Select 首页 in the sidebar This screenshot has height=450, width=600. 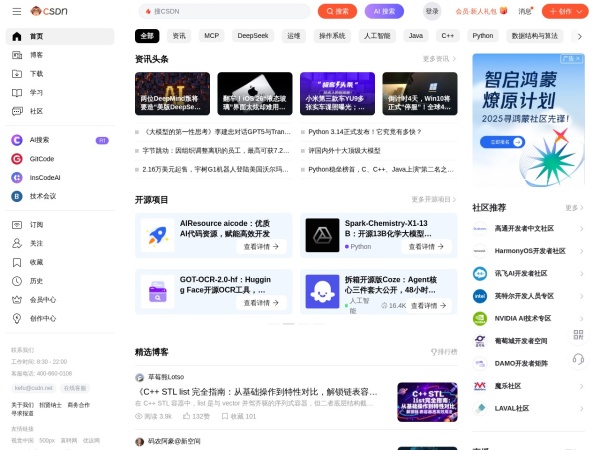pyautogui.click(x=60, y=36)
